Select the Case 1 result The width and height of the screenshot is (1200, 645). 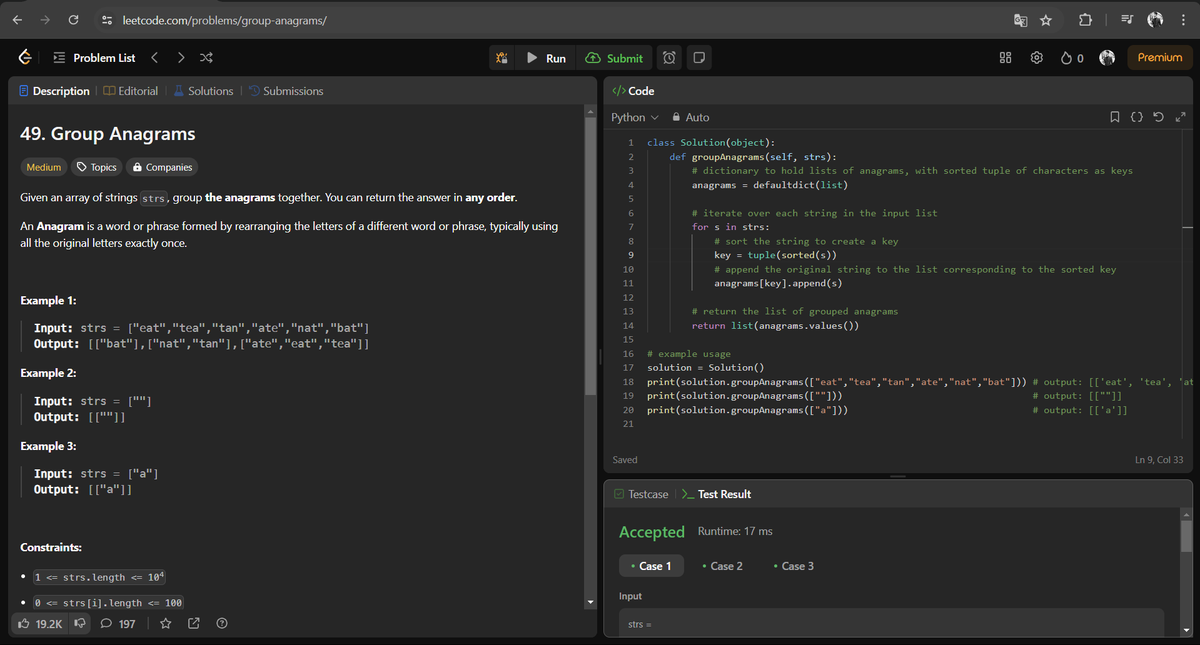[651, 566]
